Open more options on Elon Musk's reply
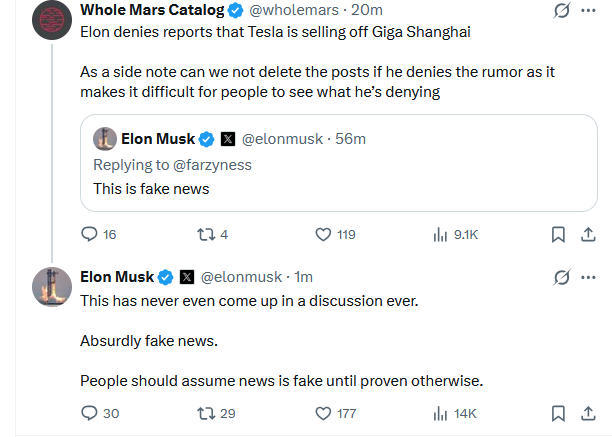The width and height of the screenshot is (612, 437). click(x=588, y=277)
